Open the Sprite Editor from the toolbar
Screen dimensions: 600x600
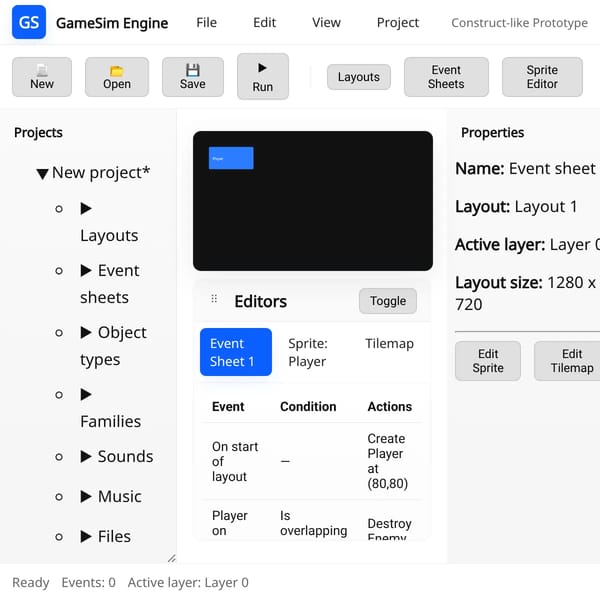542,77
